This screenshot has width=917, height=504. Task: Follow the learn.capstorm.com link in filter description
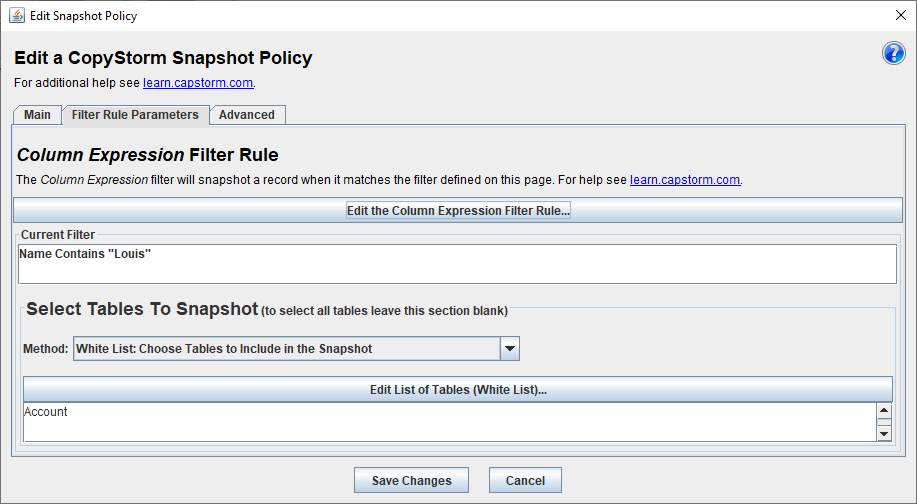tap(685, 180)
